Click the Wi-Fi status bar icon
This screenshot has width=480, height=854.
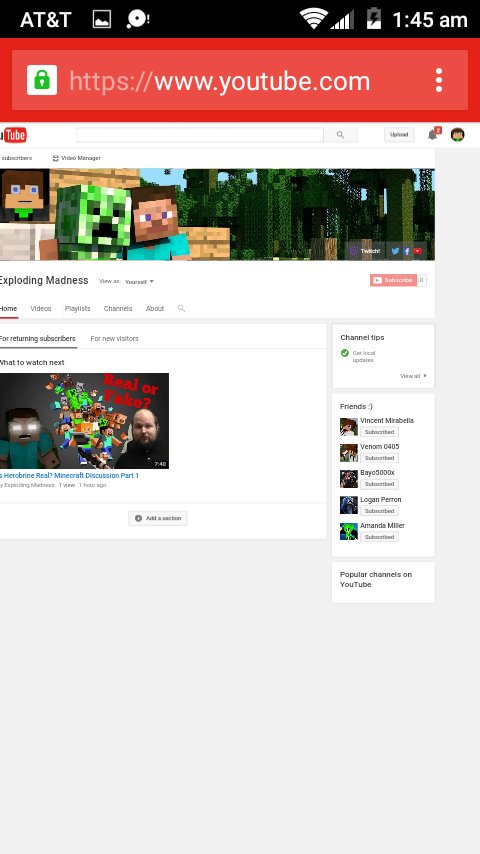[313, 19]
